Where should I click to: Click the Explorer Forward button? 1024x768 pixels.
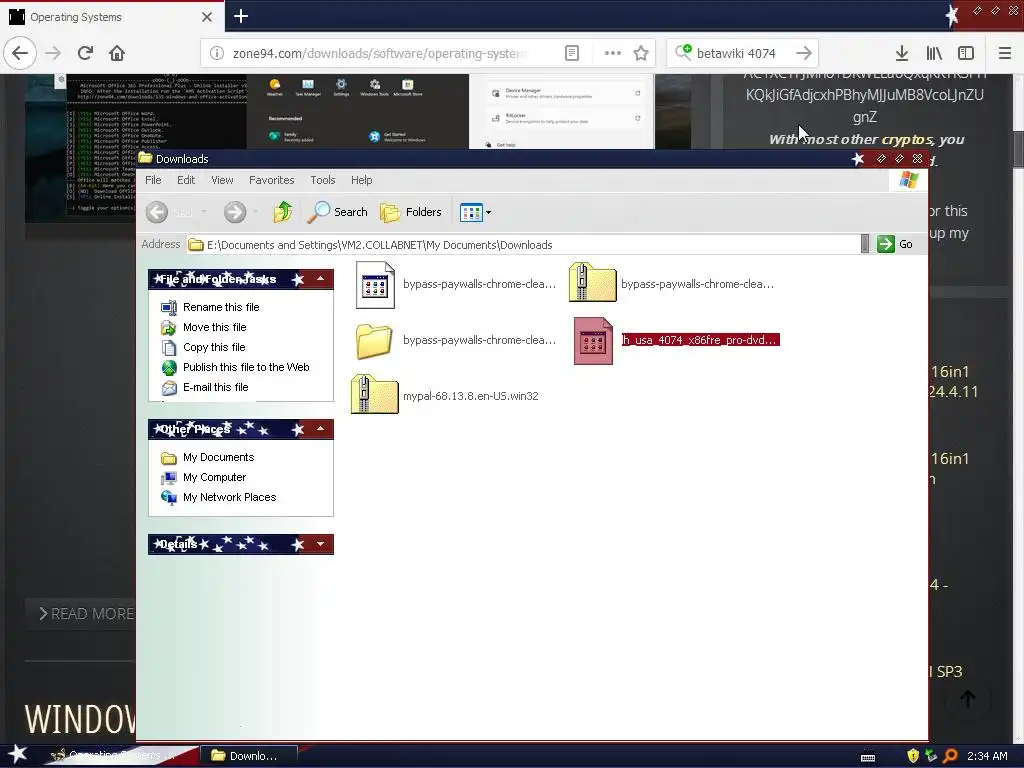[235, 212]
